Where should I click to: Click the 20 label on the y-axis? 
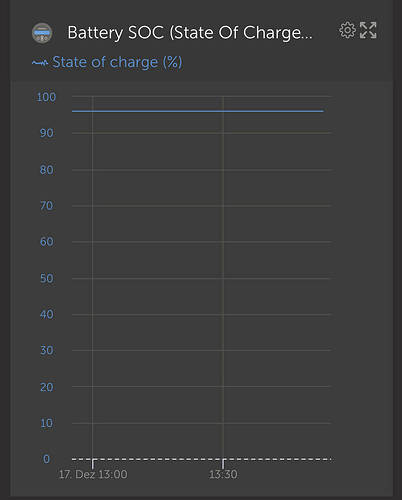pos(47,387)
